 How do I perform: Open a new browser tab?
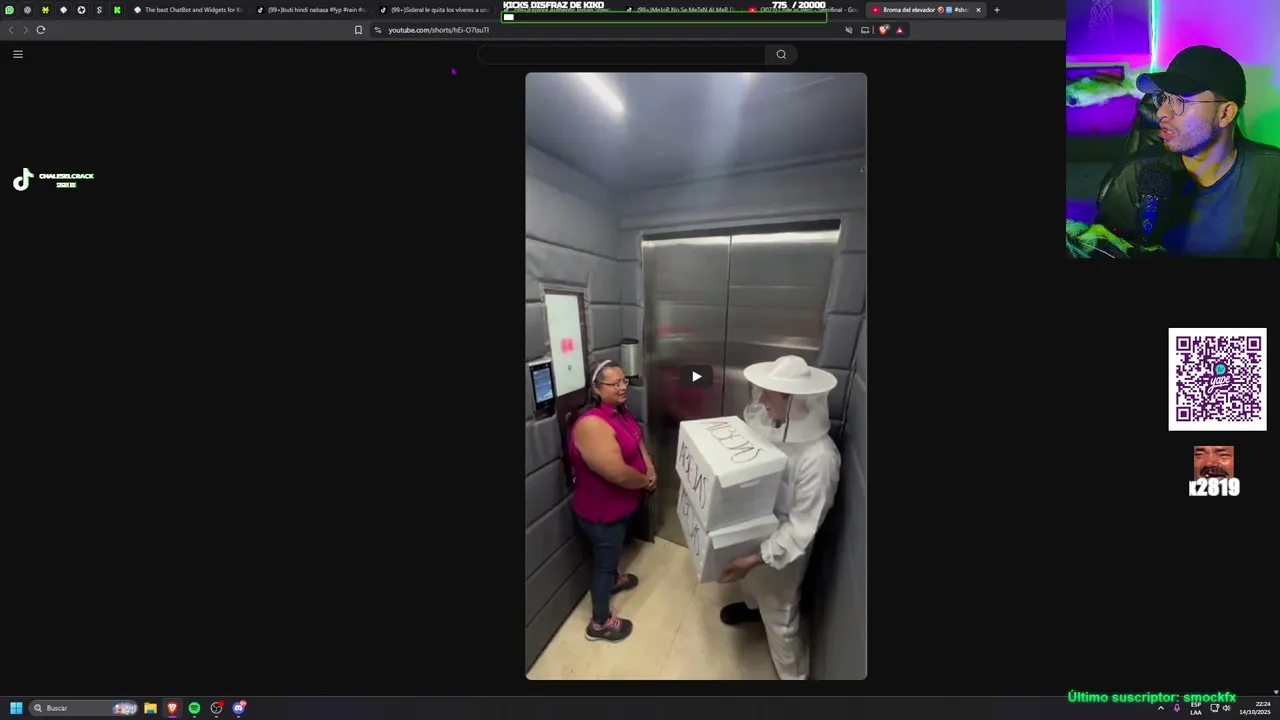[996, 10]
